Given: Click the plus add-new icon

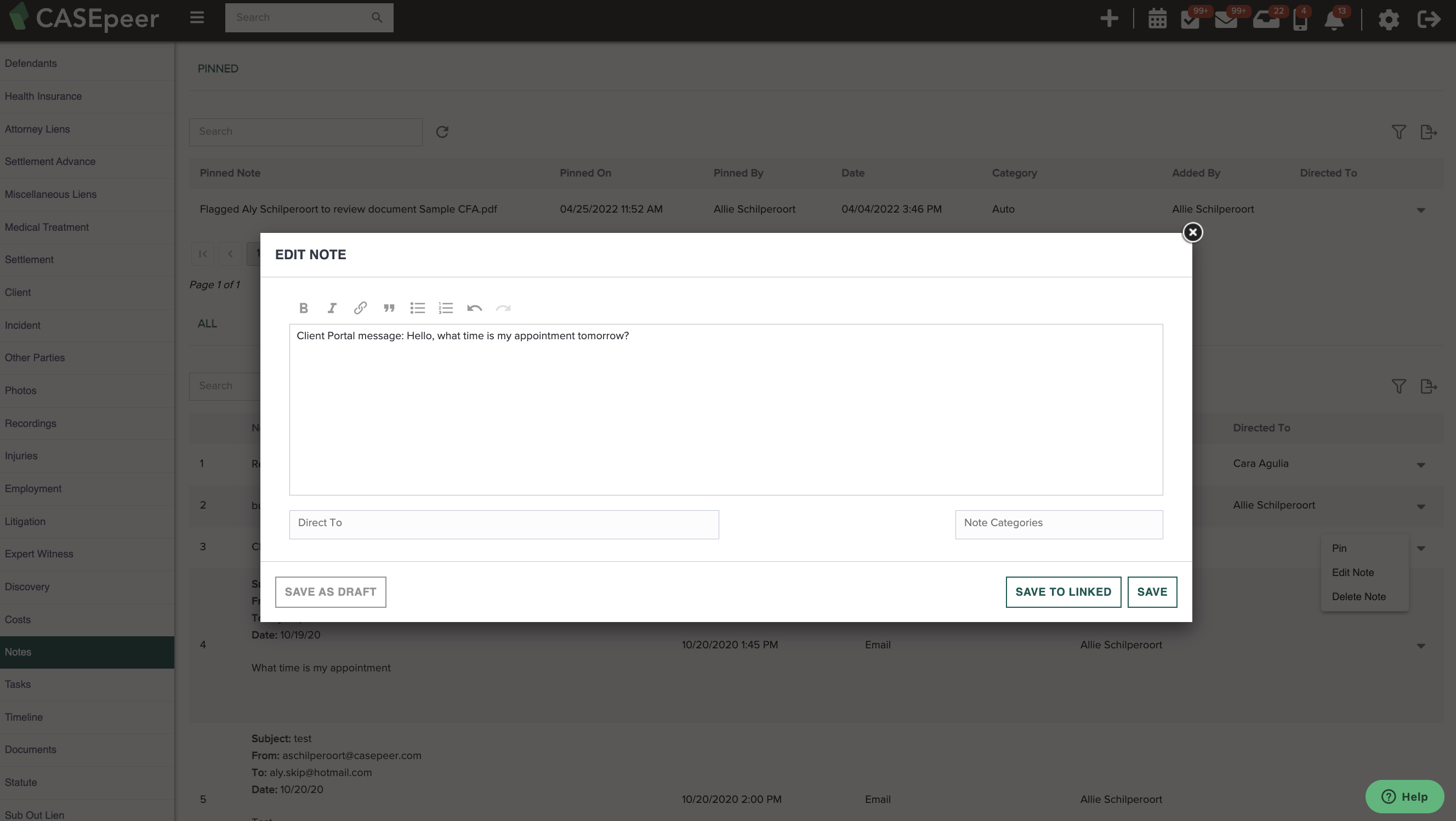Looking at the screenshot, I should tap(1109, 18).
